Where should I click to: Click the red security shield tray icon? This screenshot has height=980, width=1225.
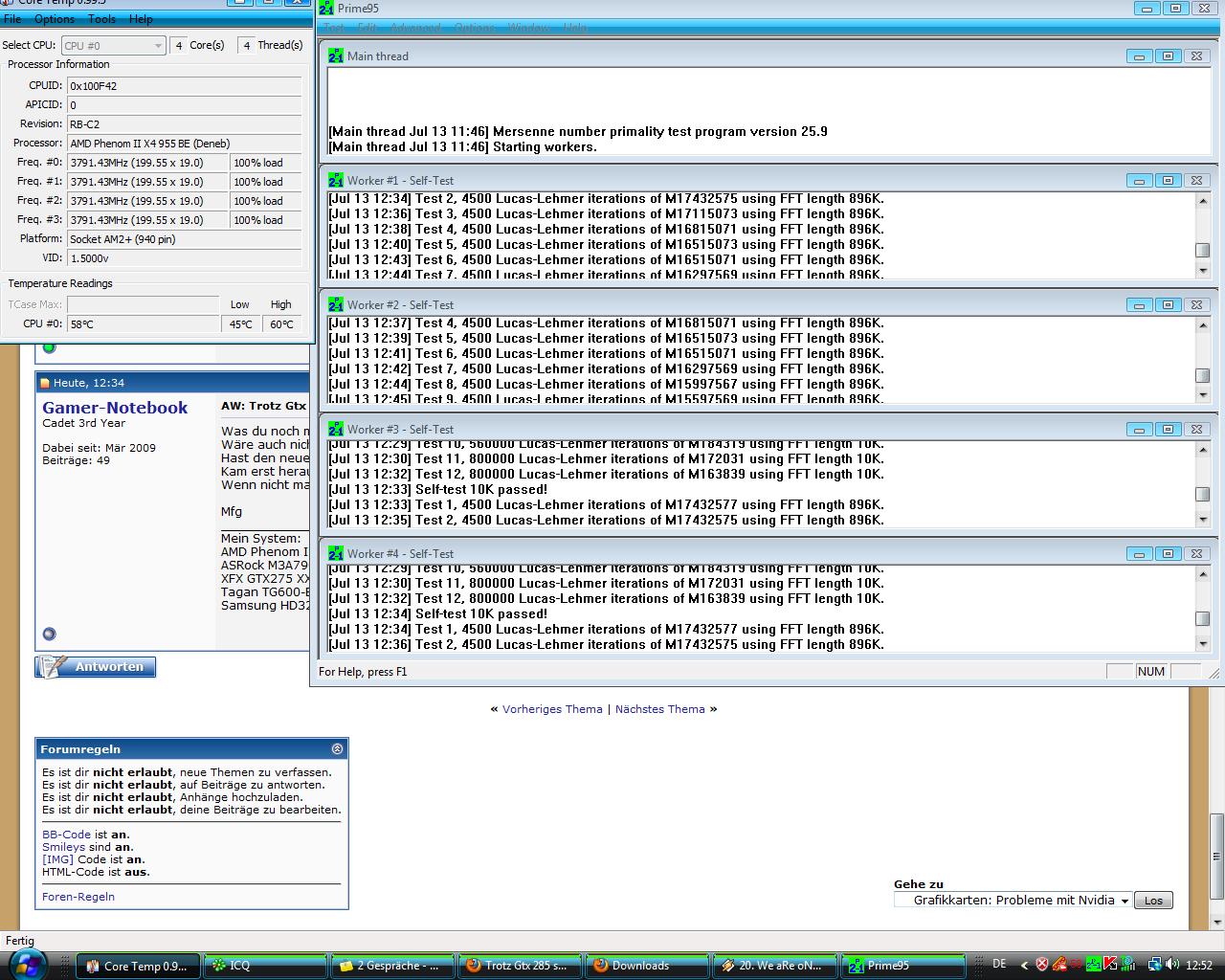pyautogui.click(x=1042, y=965)
